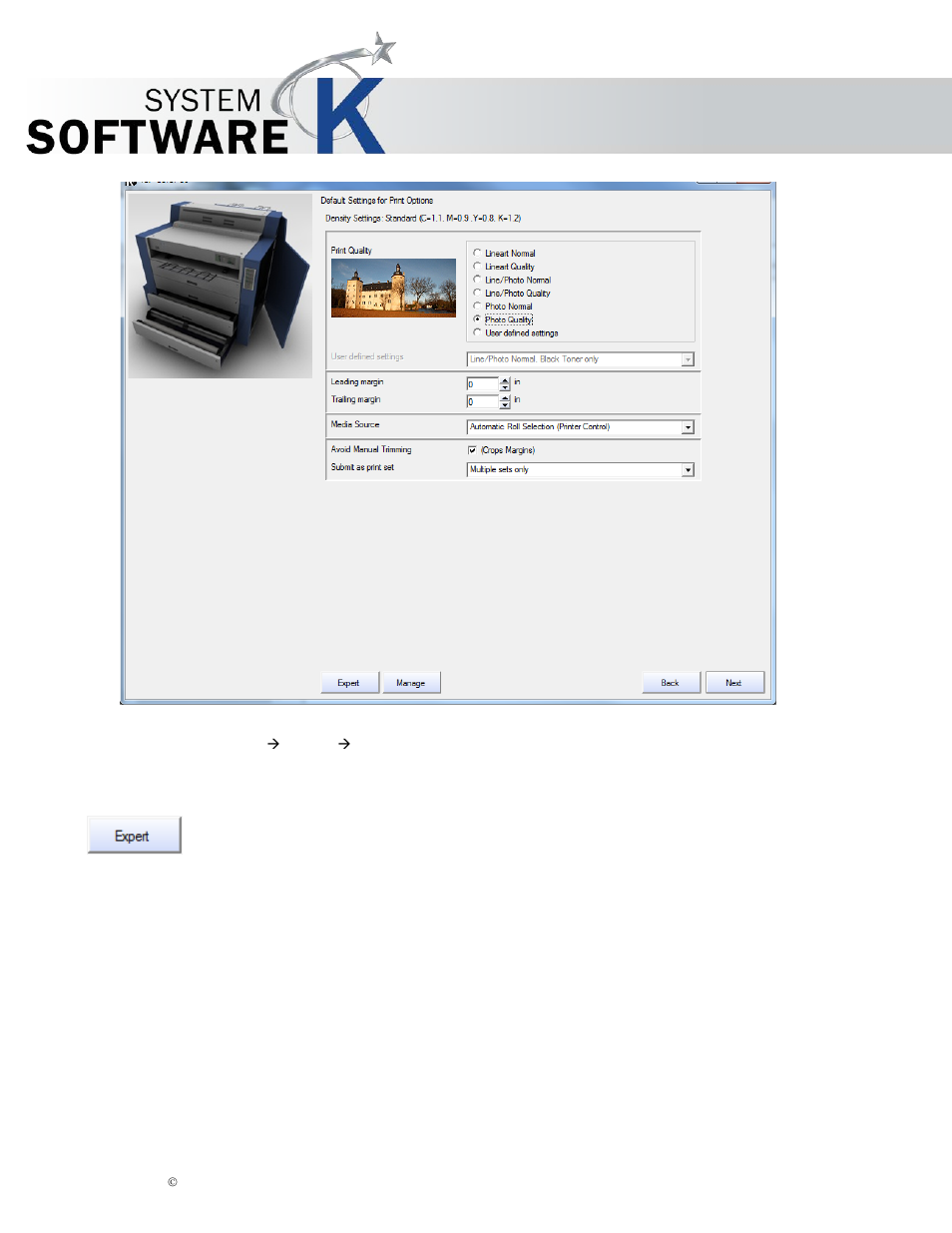The image size is (952, 1233).
Task: Proceed with the Next button
Action: point(734,683)
